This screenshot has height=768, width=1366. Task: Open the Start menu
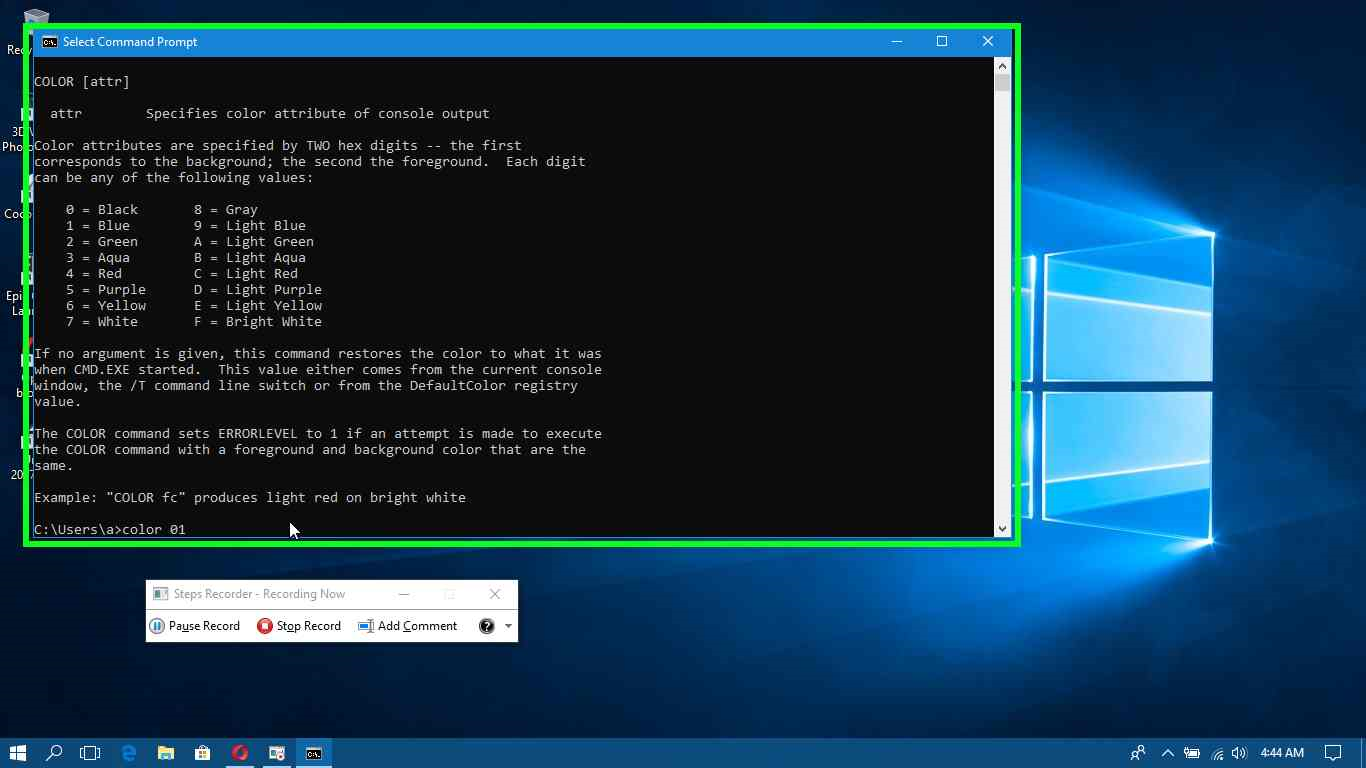point(18,752)
